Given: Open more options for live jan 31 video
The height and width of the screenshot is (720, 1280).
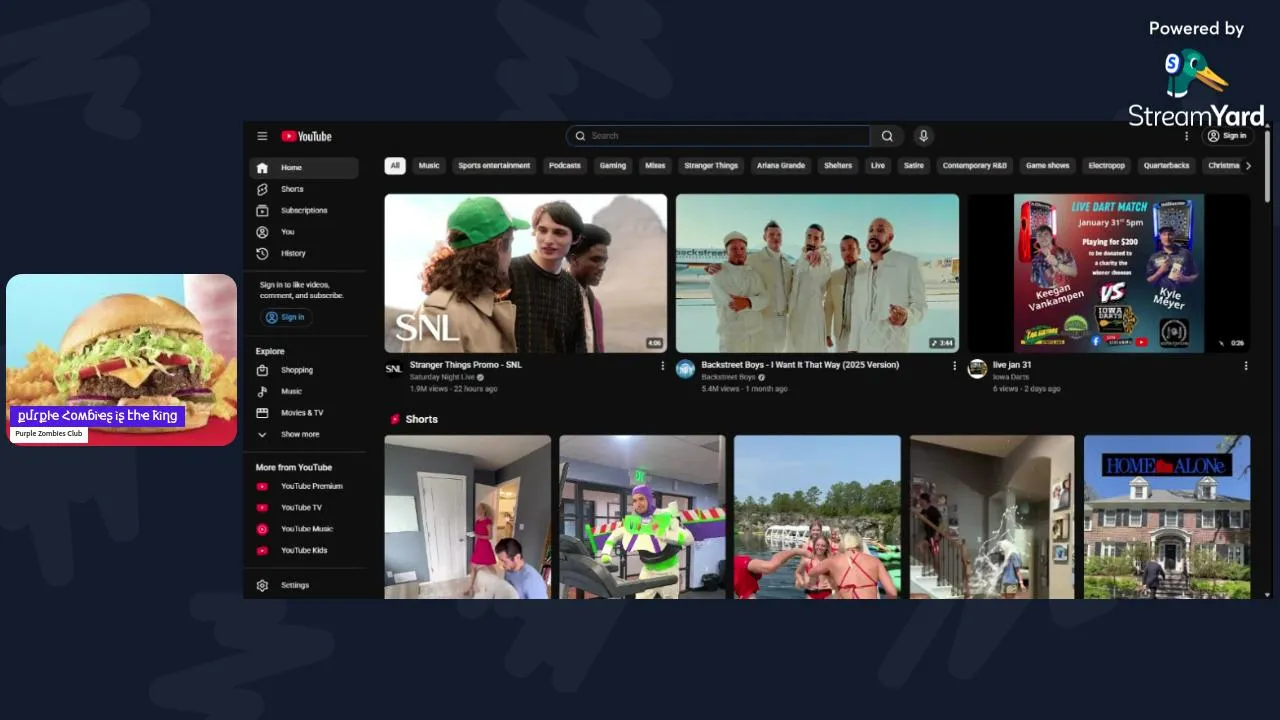Looking at the screenshot, I should click(x=1246, y=366).
